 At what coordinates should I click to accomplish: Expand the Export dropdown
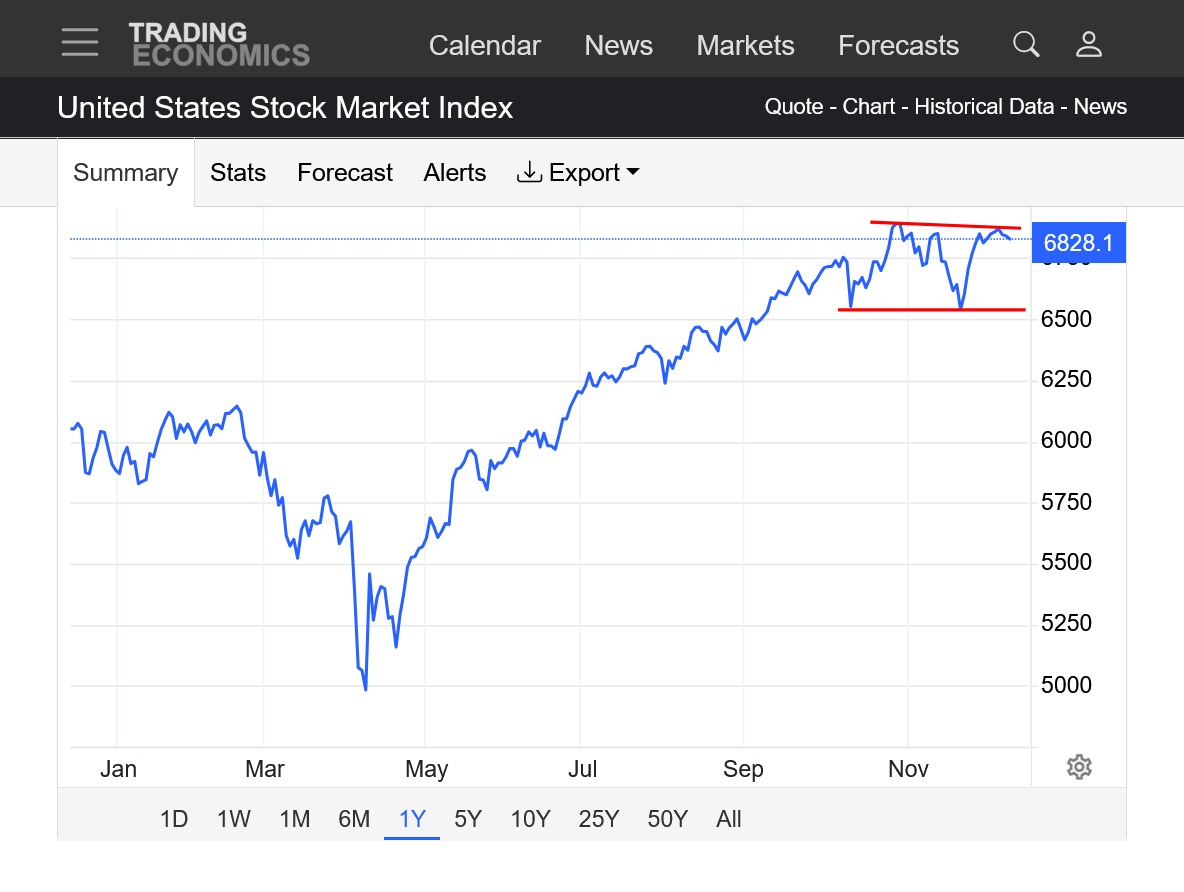pos(578,173)
